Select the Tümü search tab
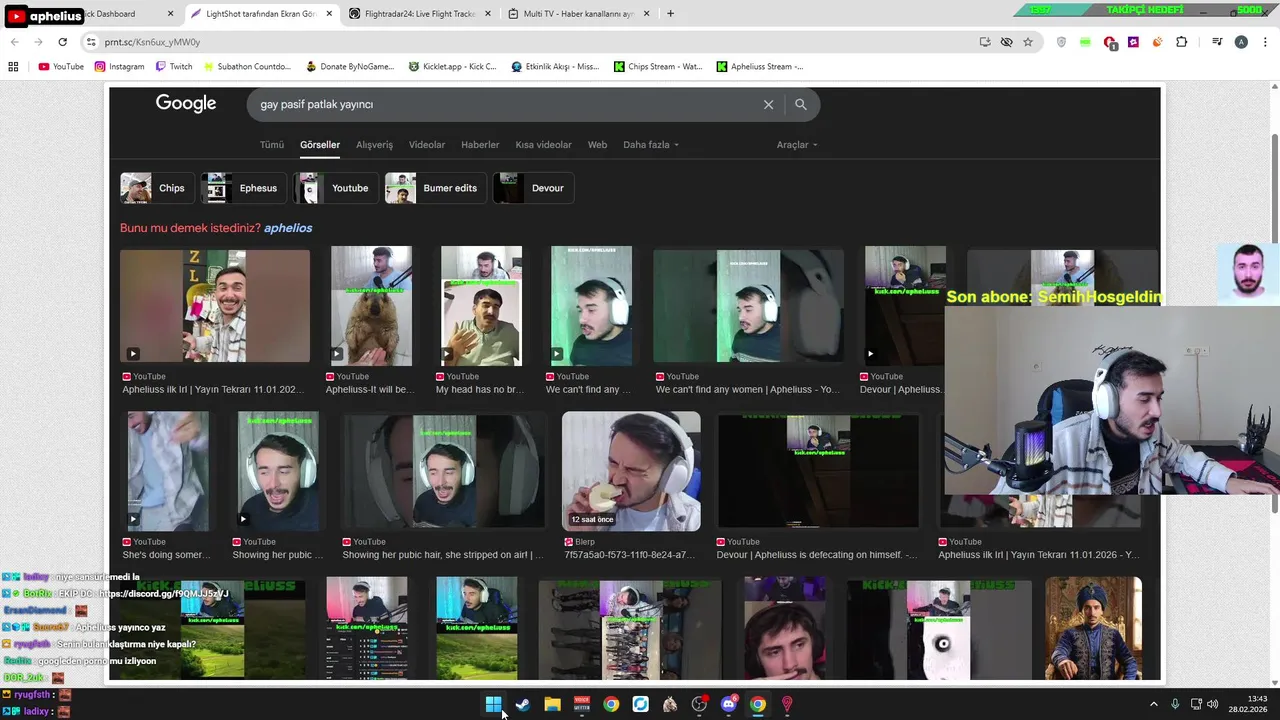Screen dimensions: 1280x720 click(x=272, y=145)
